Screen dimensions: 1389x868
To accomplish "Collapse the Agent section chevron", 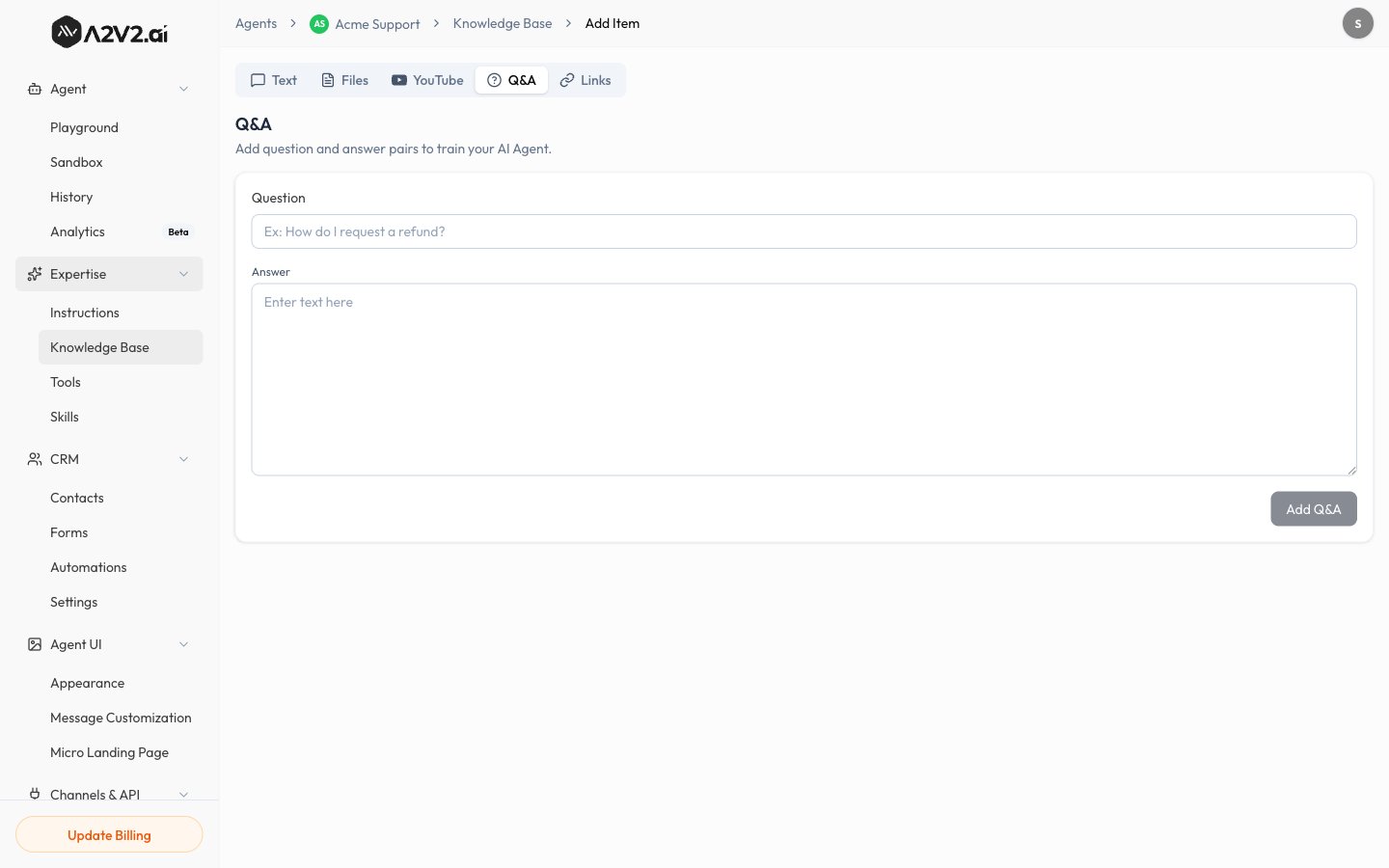I will pyautogui.click(x=183, y=89).
